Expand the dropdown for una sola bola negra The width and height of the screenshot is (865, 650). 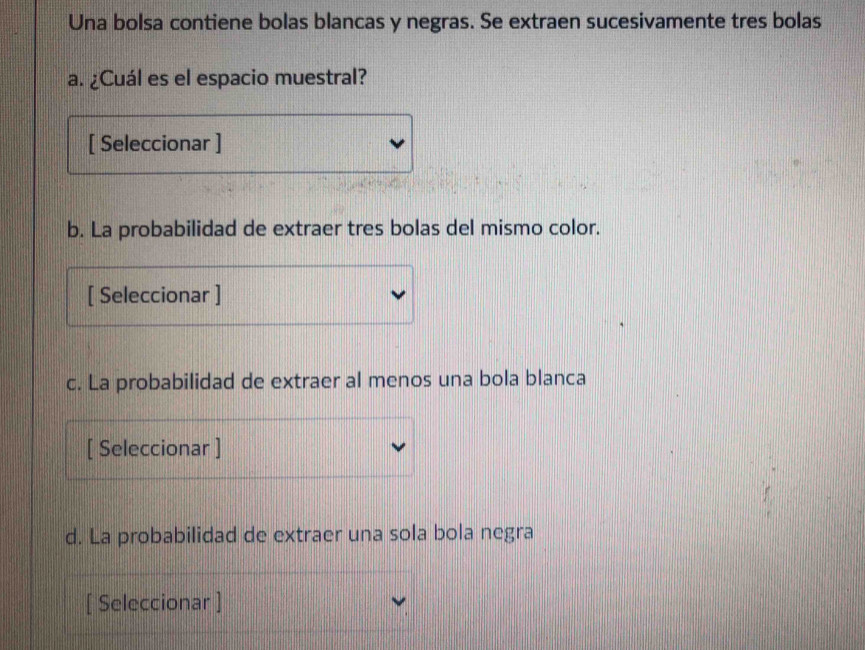pyautogui.click(x=240, y=603)
